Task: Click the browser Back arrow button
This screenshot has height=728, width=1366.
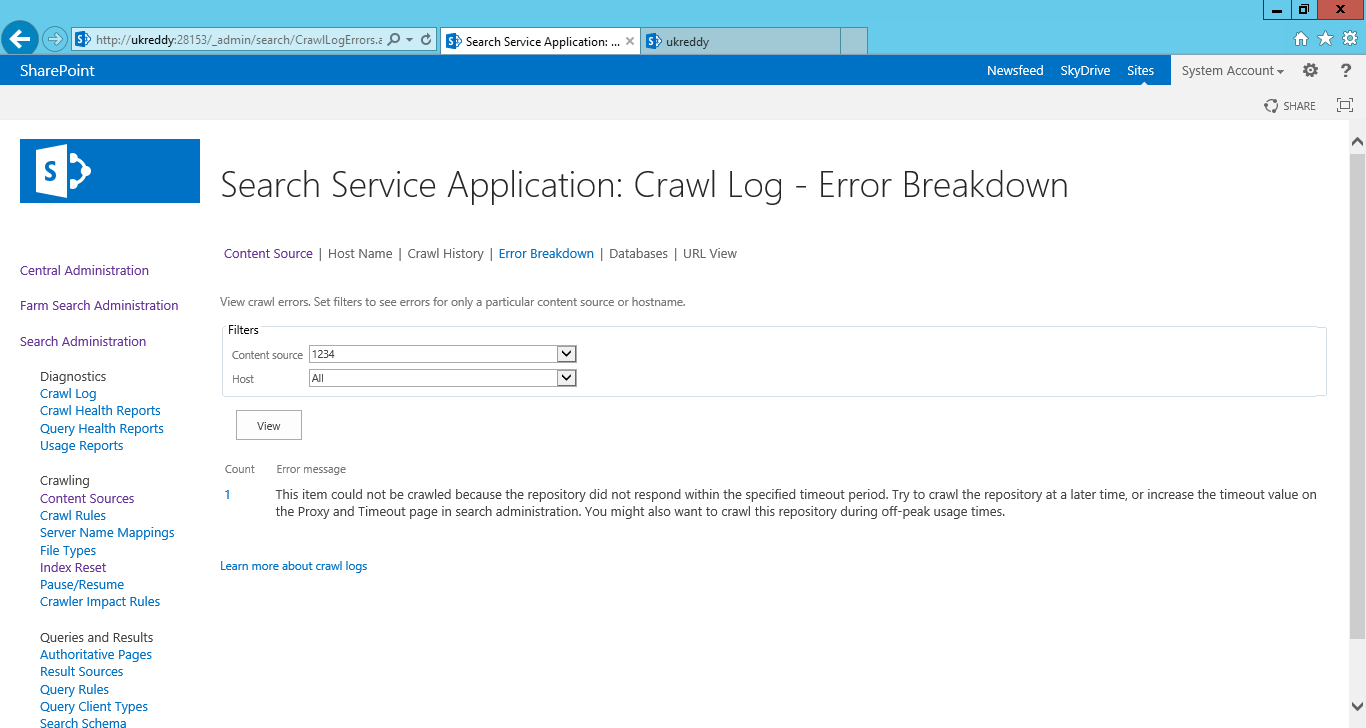Action: click(20, 39)
